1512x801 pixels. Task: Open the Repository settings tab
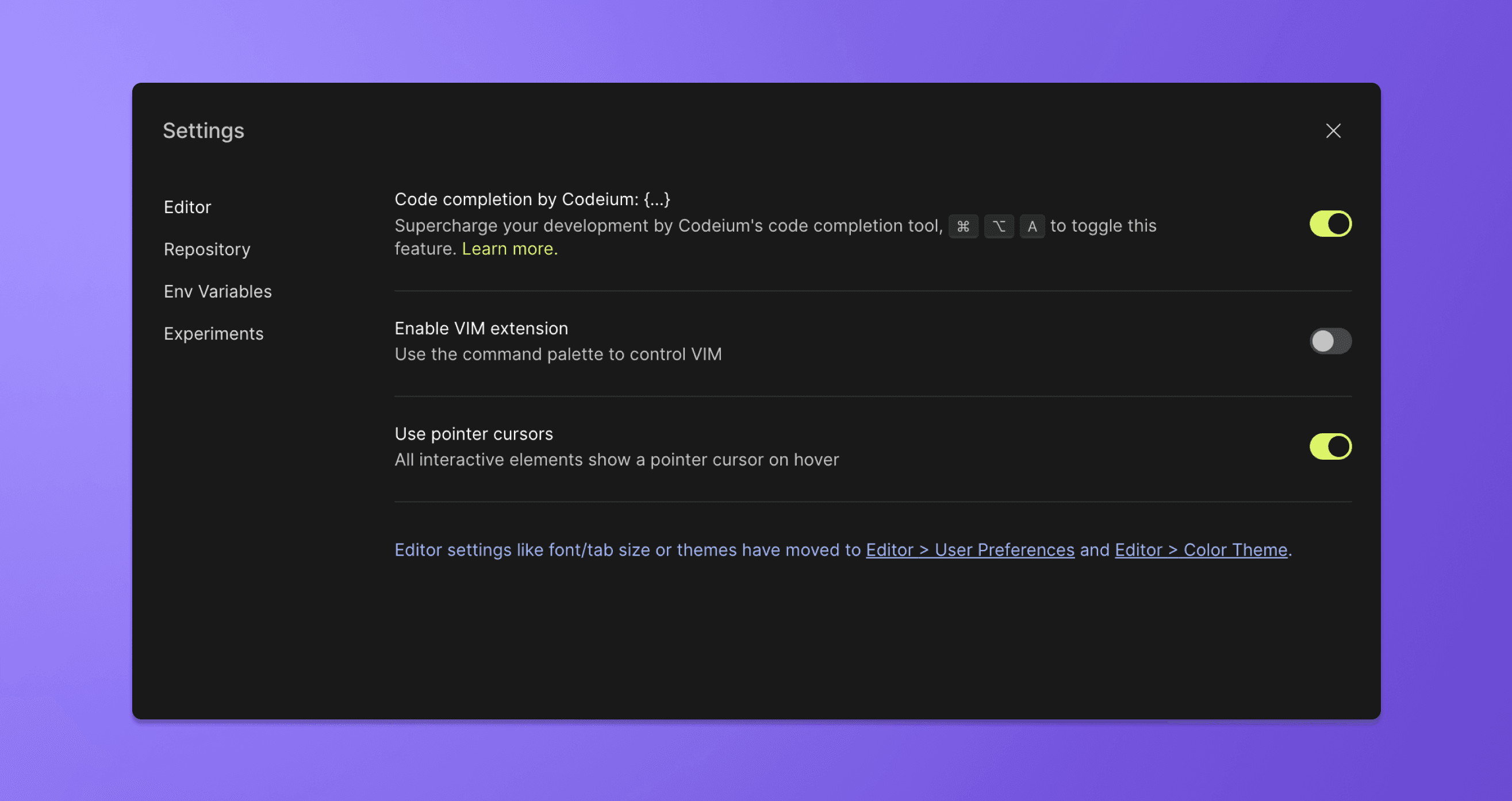tap(206, 249)
